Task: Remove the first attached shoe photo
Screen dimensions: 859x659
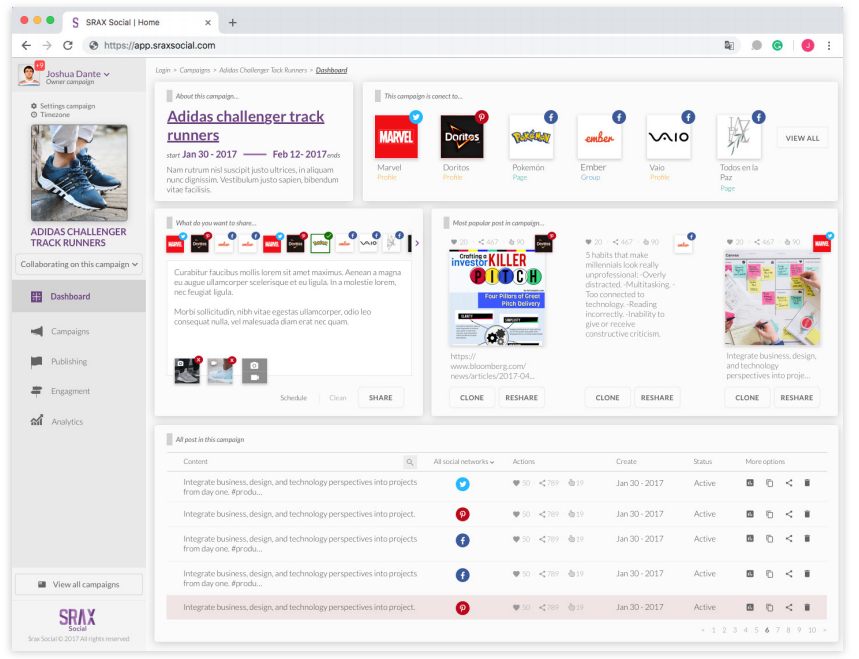Action: click(198, 360)
